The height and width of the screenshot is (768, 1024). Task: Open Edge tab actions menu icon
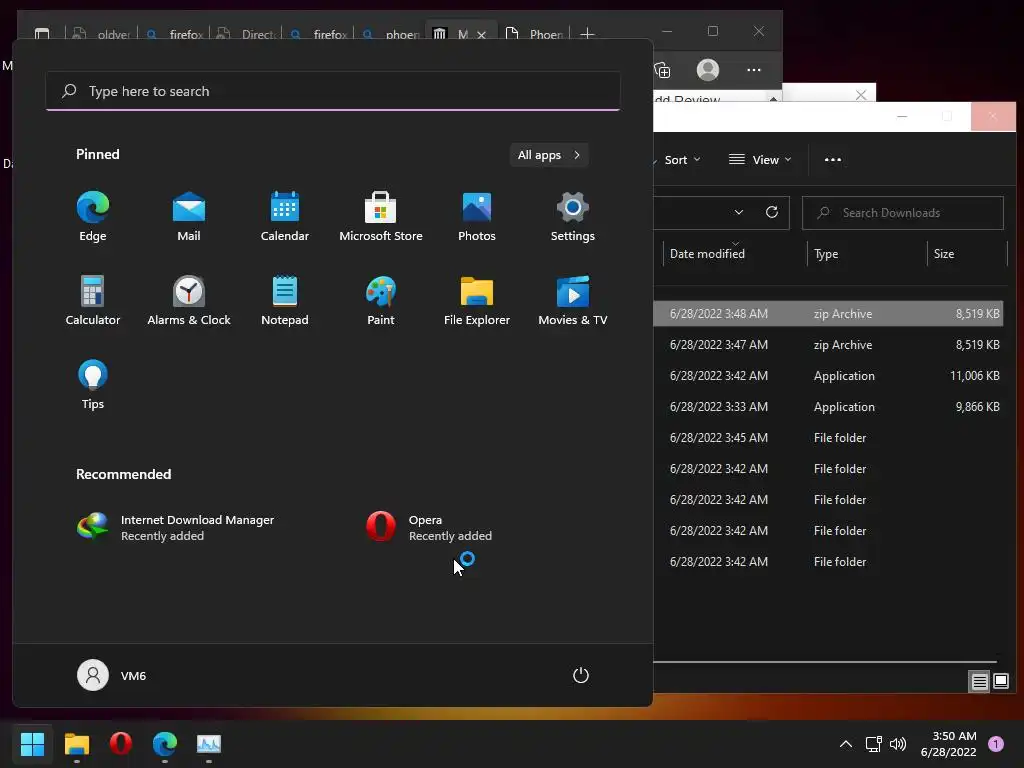[x=42, y=33]
